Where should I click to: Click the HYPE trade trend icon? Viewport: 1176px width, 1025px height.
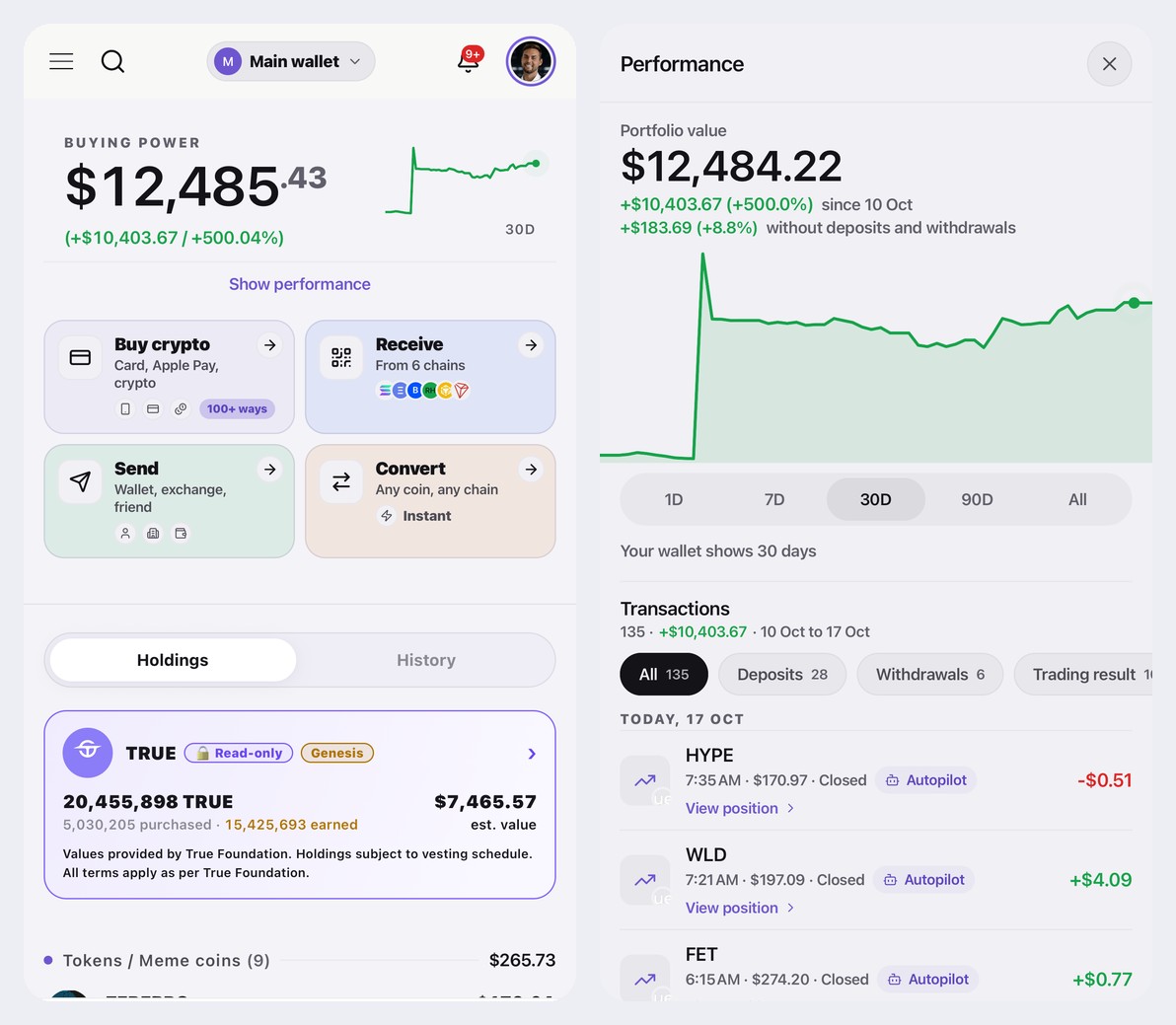point(645,779)
